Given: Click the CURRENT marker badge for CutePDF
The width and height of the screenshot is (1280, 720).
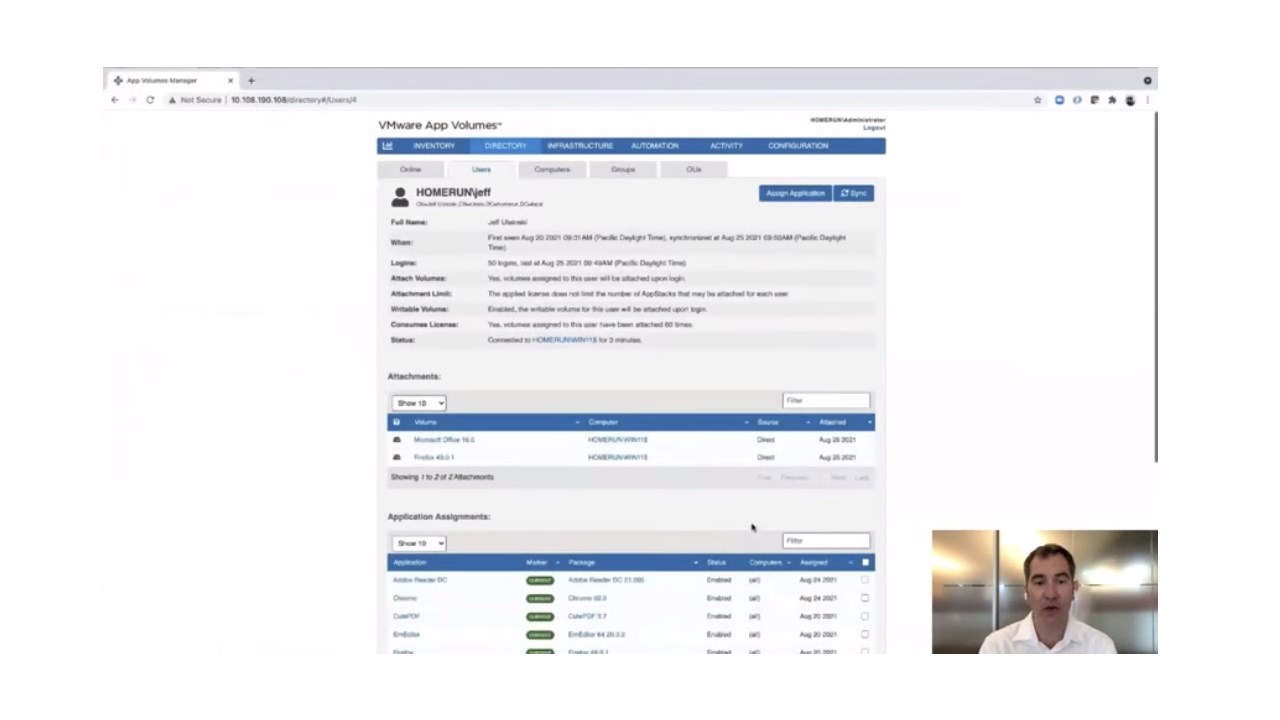Looking at the screenshot, I should [540, 616].
